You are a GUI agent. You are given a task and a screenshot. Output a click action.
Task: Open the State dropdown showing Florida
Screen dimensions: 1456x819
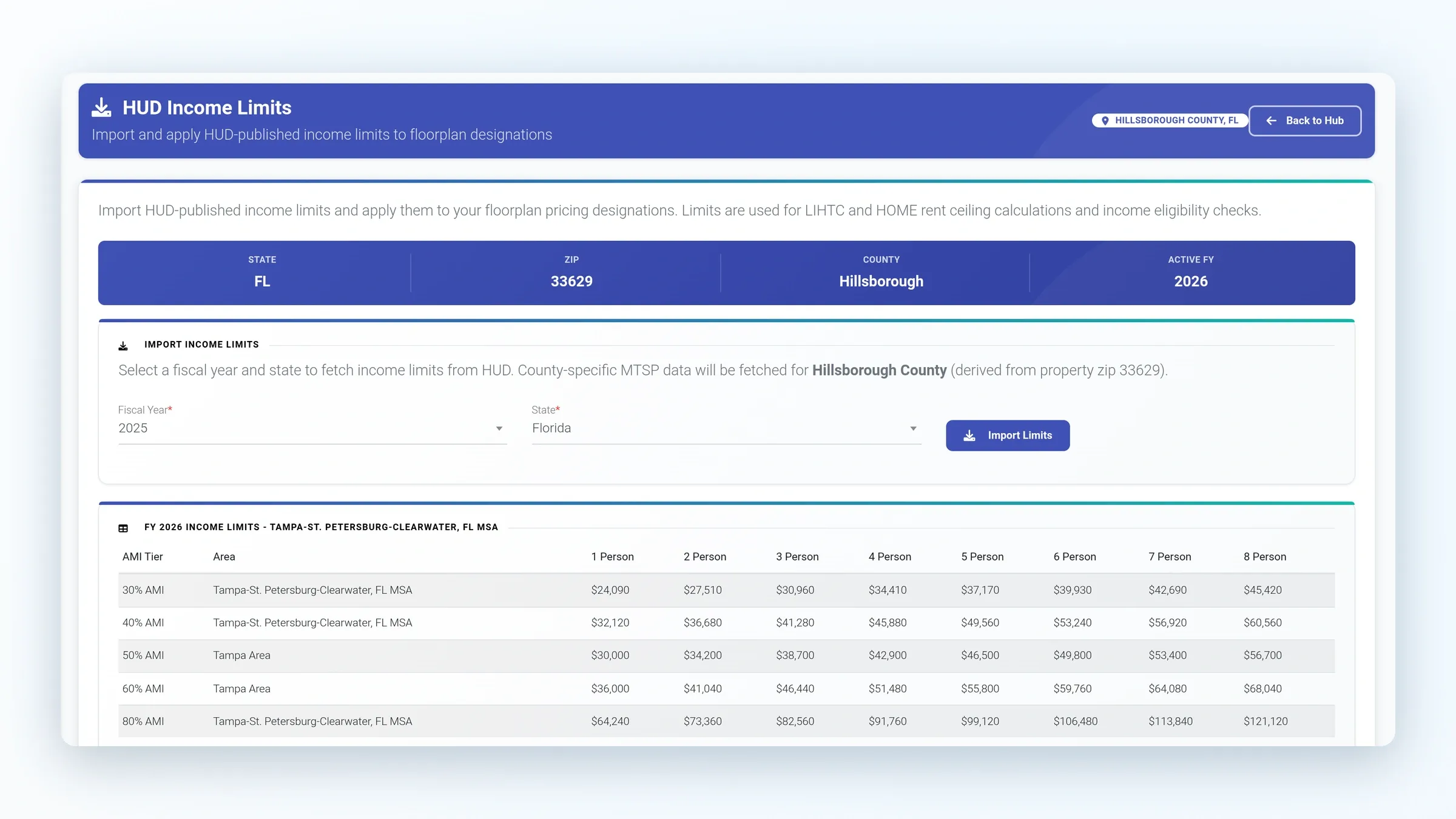point(726,428)
